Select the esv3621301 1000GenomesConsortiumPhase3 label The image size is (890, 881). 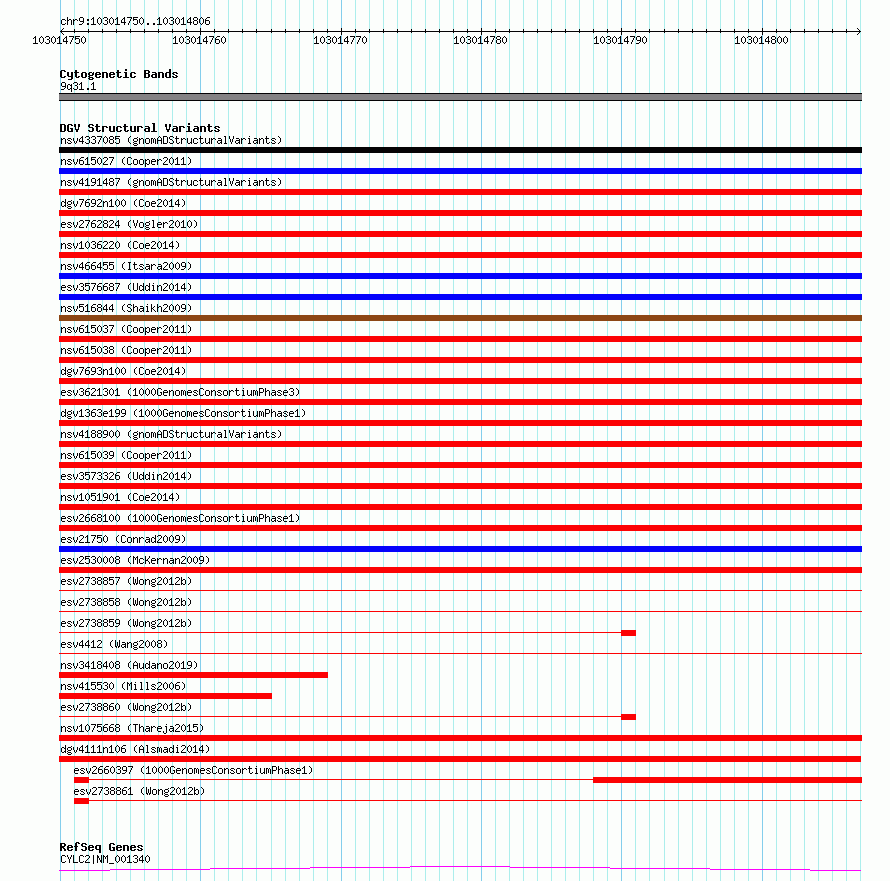[180, 392]
